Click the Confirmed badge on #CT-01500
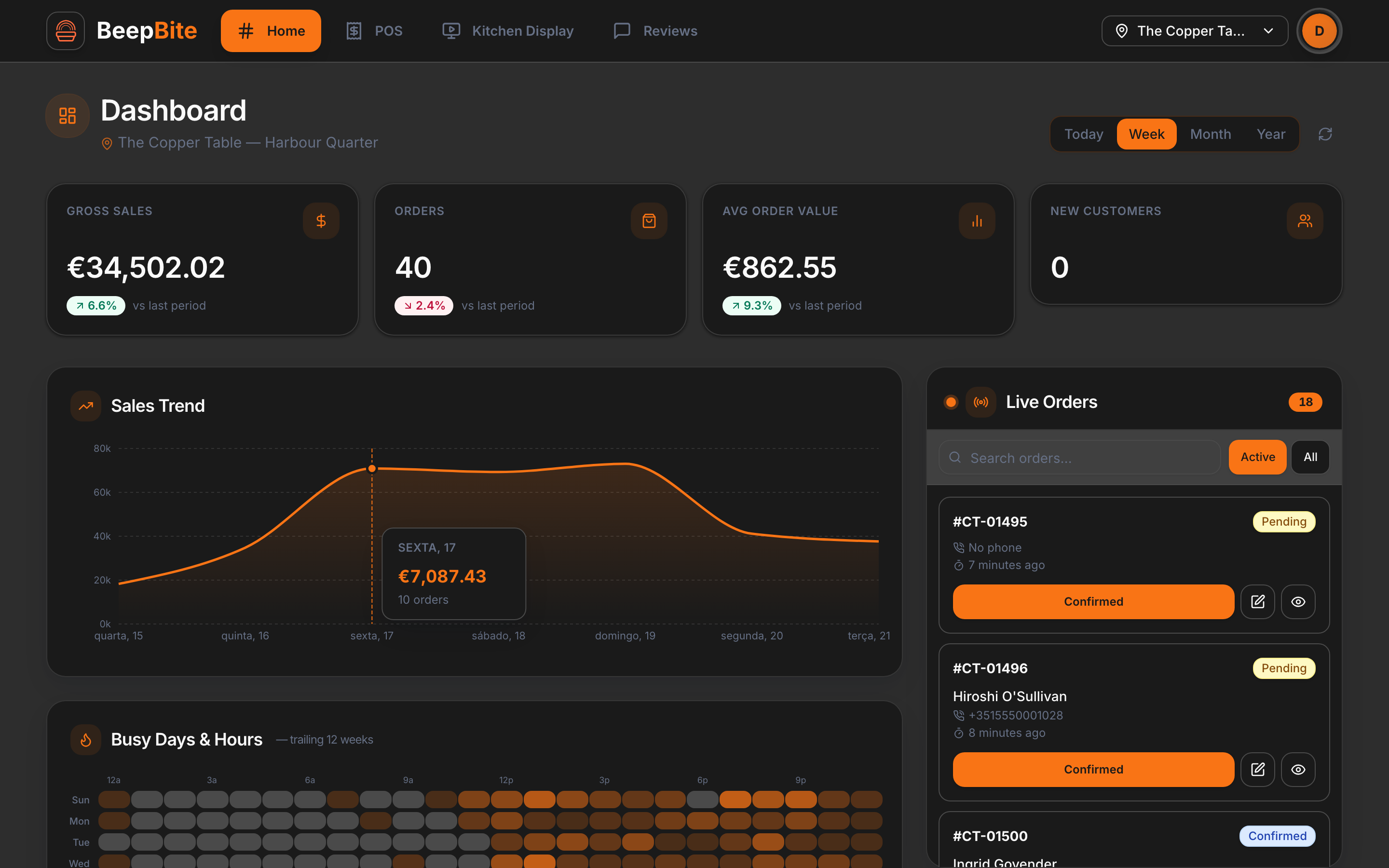This screenshot has width=1389, height=868. (x=1277, y=836)
